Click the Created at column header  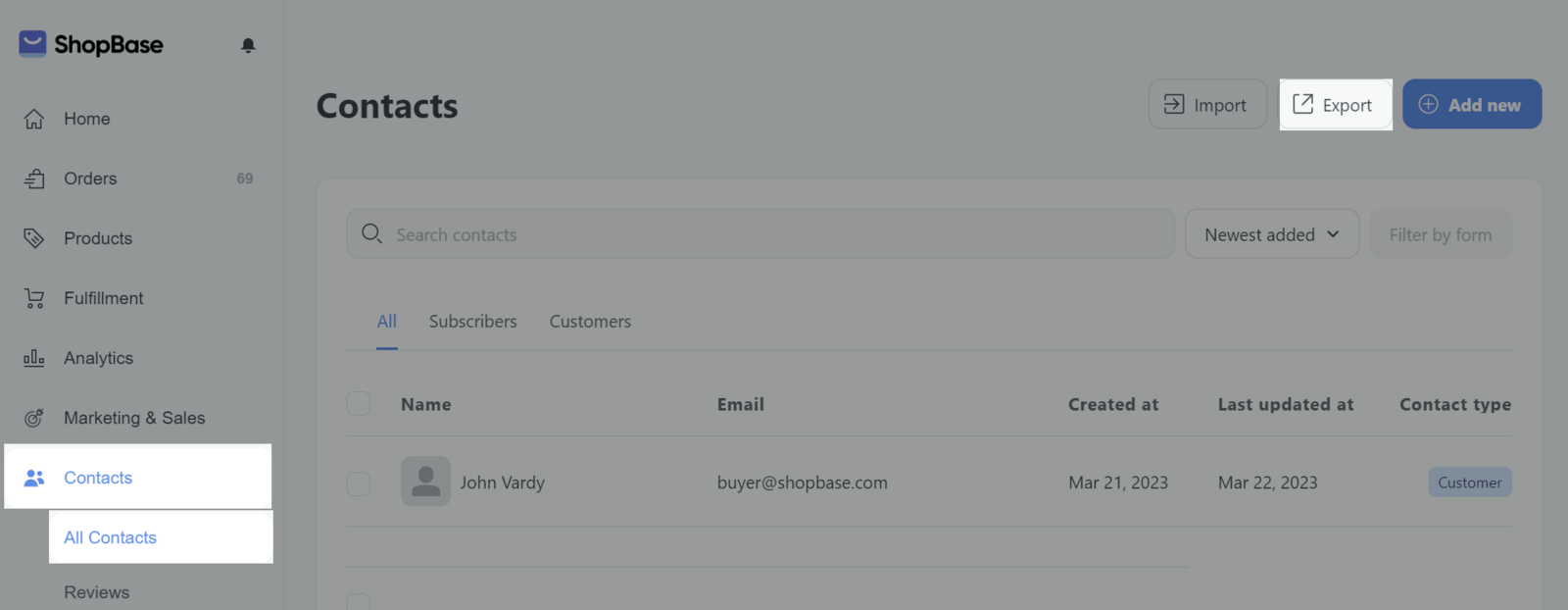coord(1113,404)
